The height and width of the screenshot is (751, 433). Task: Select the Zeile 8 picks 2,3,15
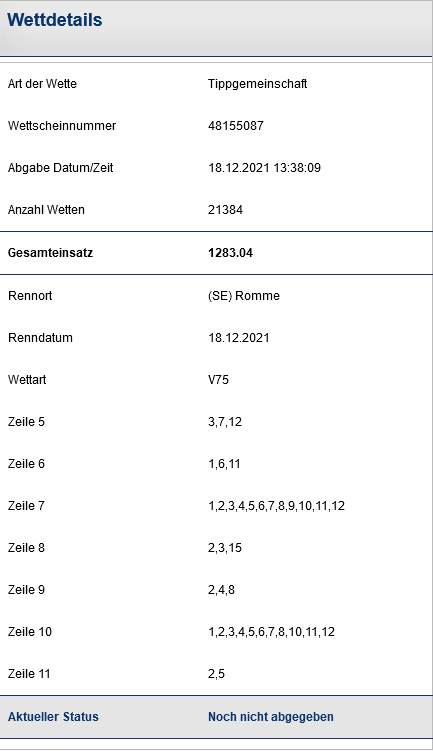(225, 548)
